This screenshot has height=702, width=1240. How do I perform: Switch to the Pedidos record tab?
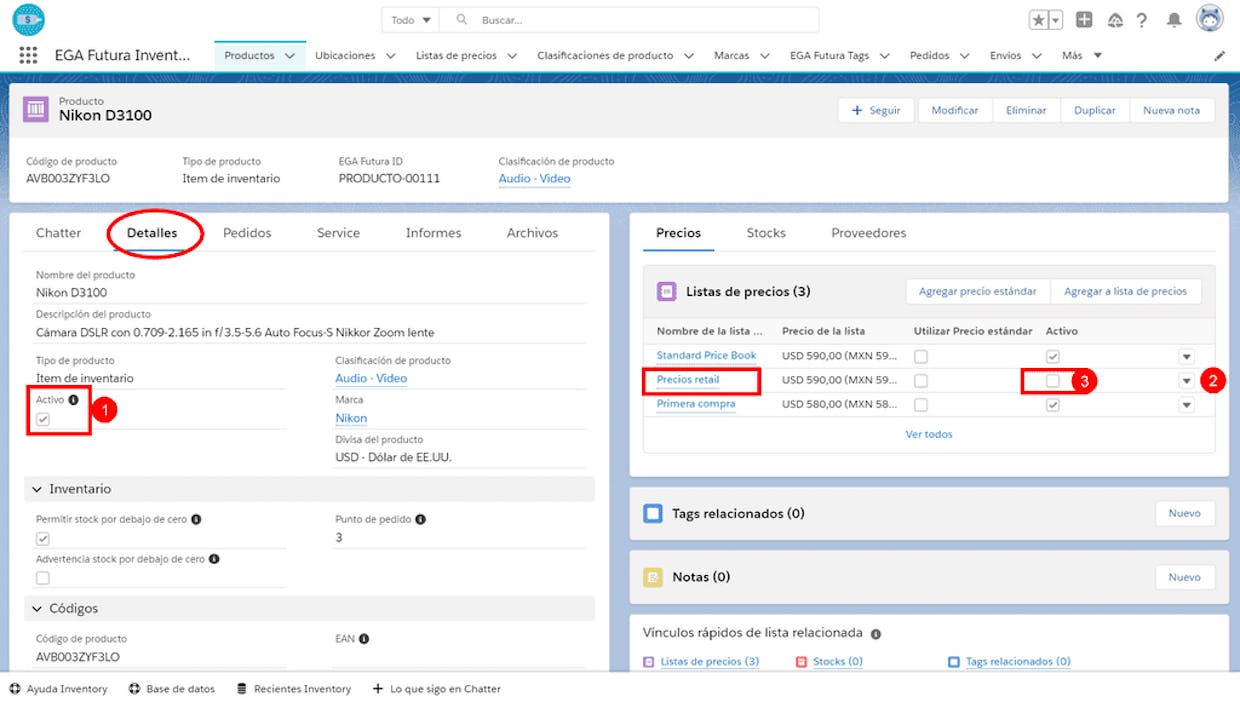tap(247, 233)
